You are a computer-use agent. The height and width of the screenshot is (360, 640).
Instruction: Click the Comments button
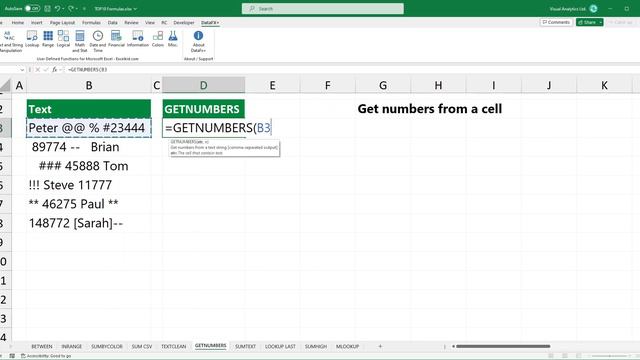pyautogui.click(x=556, y=22)
